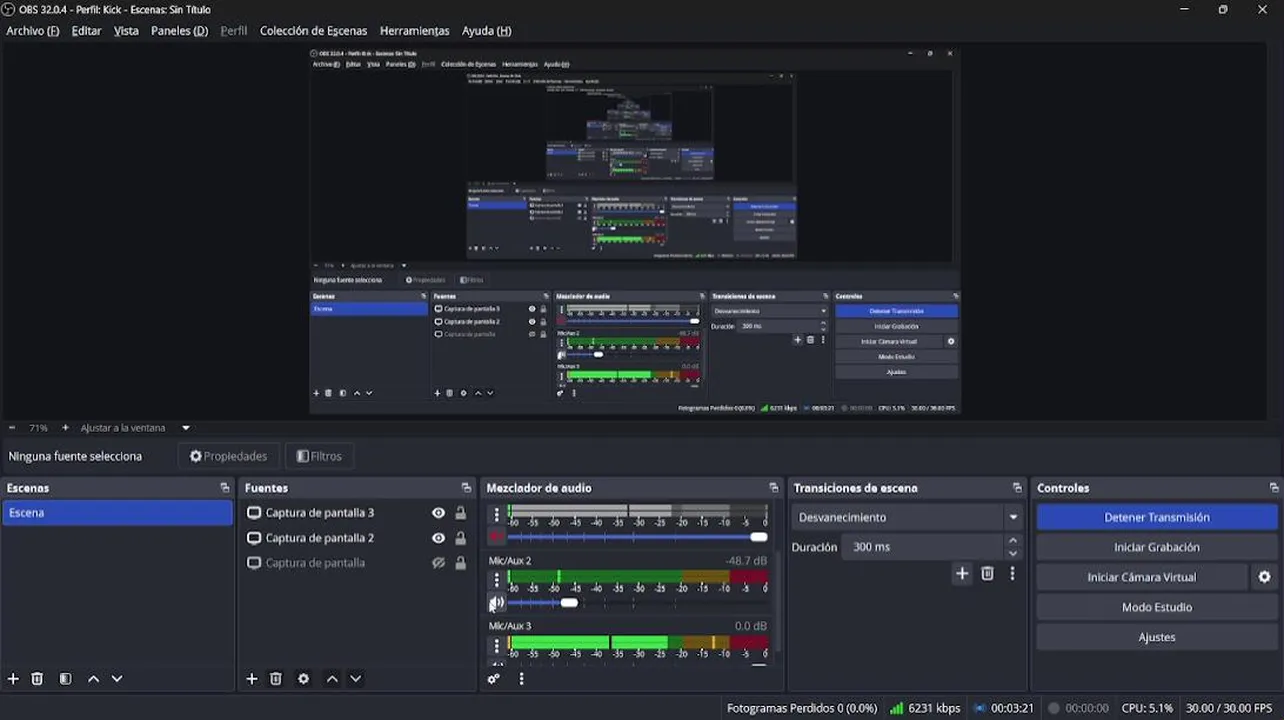Click the Propiedades button
The image size is (1284, 720).
click(x=229, y=456)
